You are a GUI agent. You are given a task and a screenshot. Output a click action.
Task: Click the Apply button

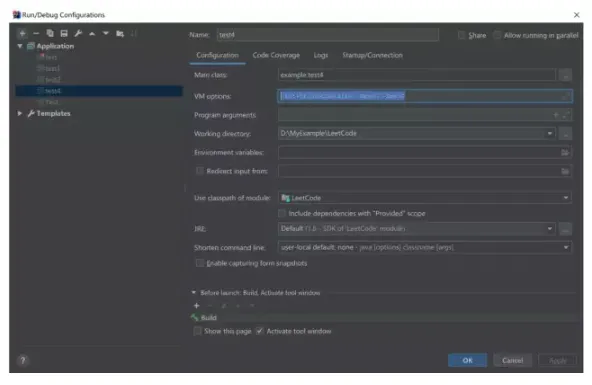click(x=557, y=360)
